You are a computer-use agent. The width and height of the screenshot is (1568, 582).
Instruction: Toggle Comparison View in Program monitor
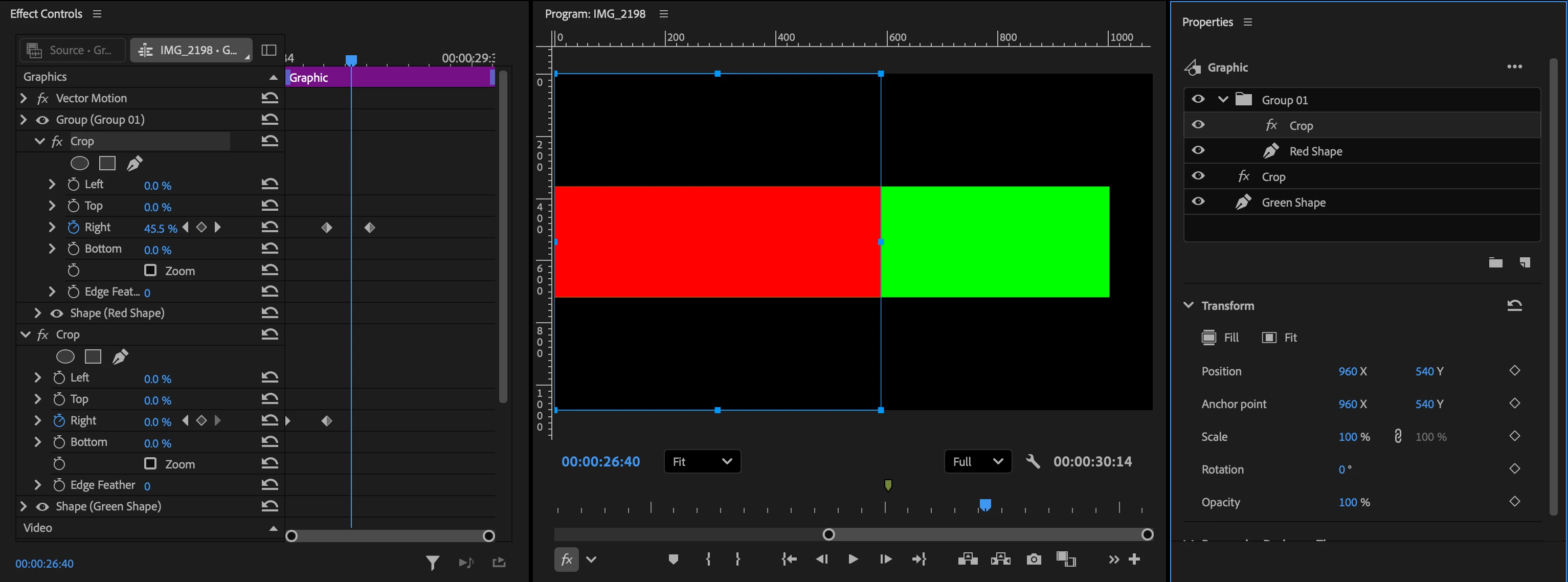click(x=1066, y=559)
